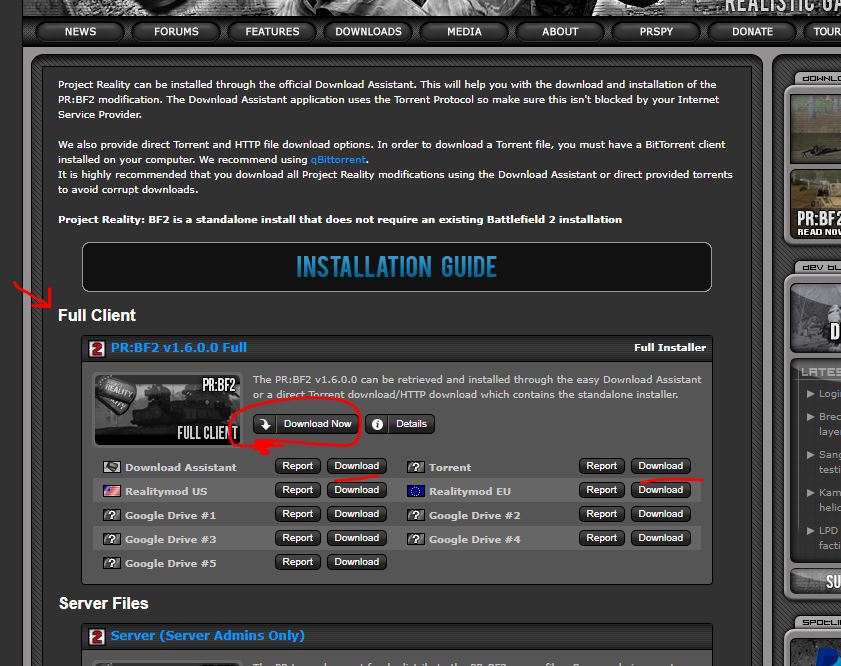Click the Full Client heading
Viewport: 841px width, 666px height.
click(97, 315)
